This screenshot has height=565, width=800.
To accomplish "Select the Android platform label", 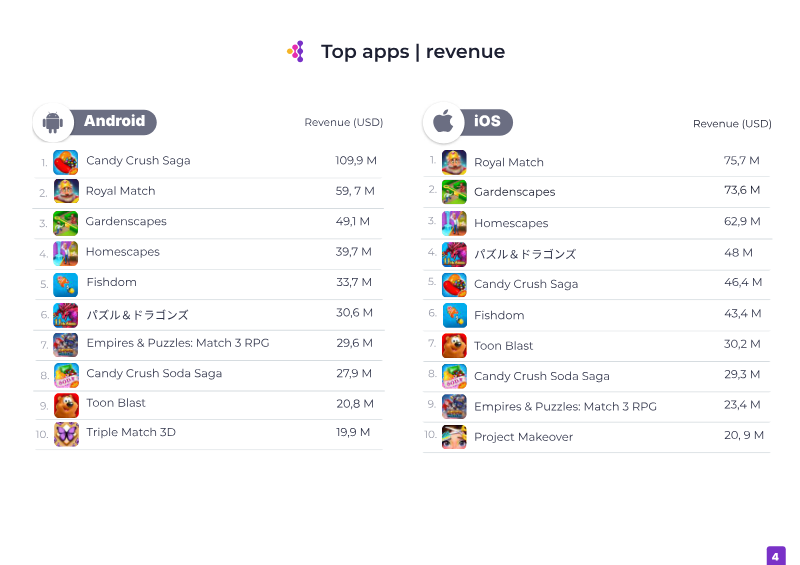I will [114, 121].
